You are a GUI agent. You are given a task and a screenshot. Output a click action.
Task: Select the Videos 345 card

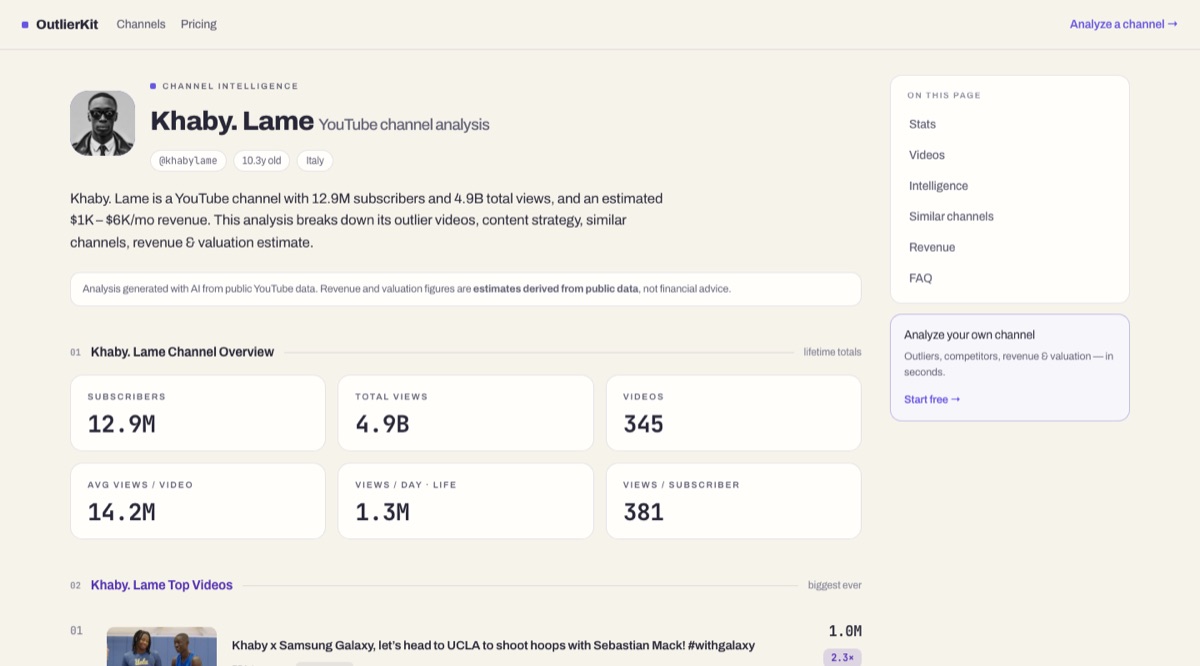coord(734,413)
